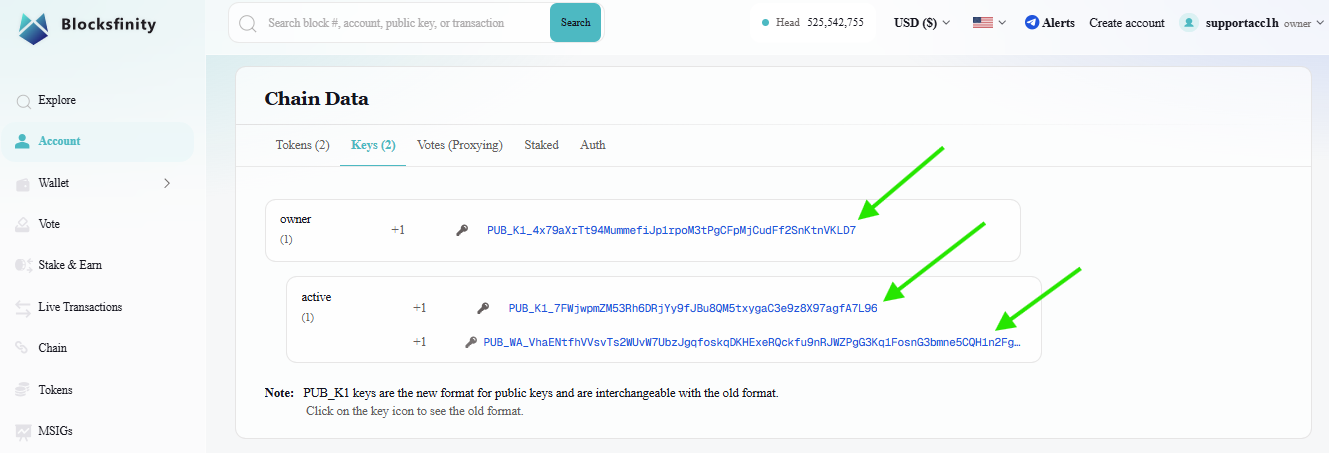The width and height of the screenshot is (1329, 453).
Task: Click the active permission label
Action: (316, 297)
